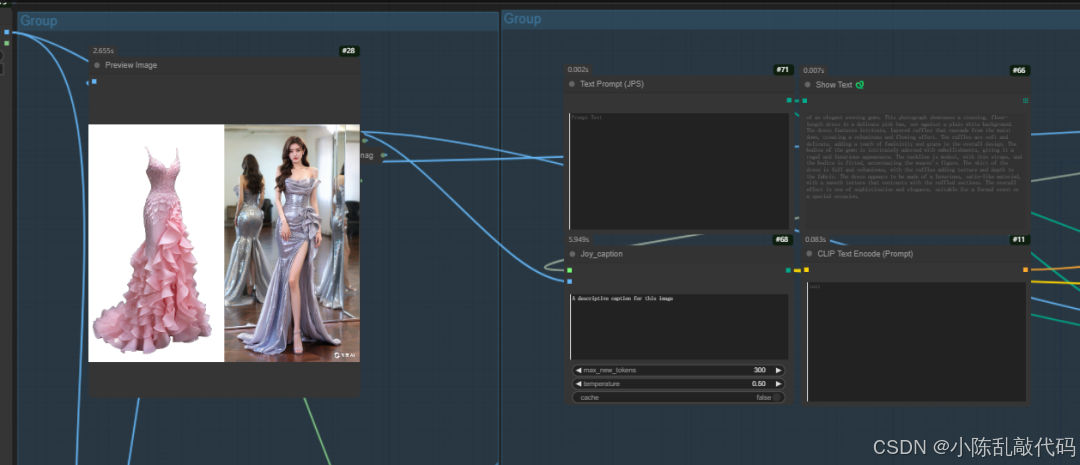
Task: Click the teal output port on Text Prompt (JPS)
Action: (x=789, y=101)
